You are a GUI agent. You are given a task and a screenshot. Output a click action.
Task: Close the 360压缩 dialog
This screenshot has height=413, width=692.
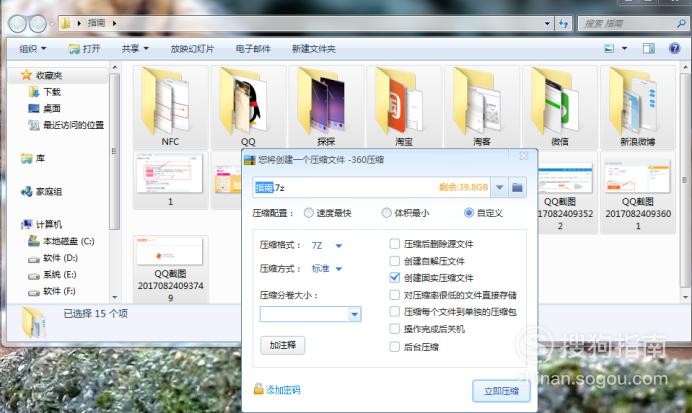(523, 156)
